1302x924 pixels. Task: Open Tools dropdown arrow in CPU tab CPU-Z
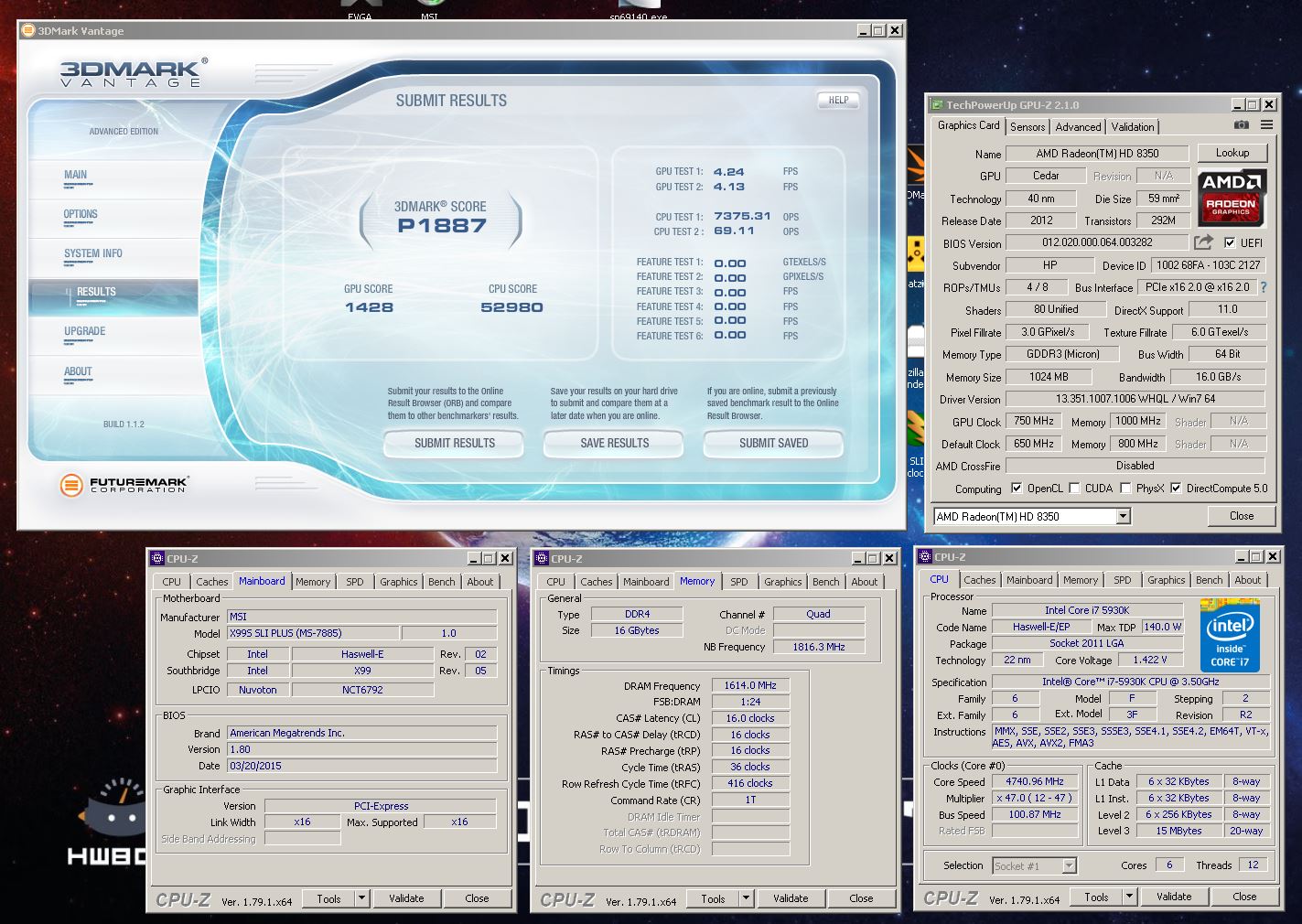coord(1129,897)
